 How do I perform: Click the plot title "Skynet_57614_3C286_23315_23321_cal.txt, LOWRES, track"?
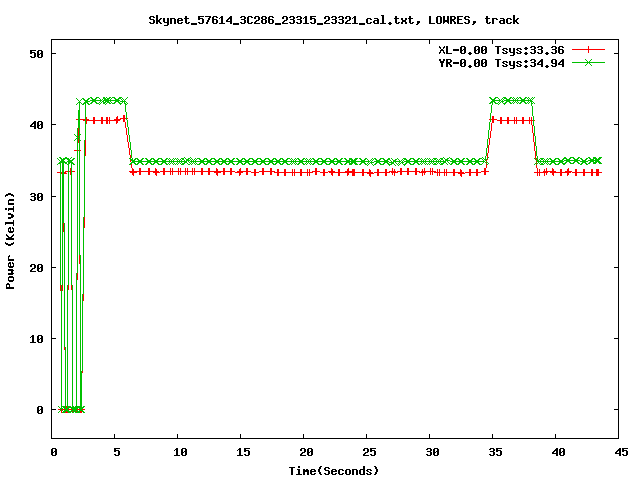point(333,20)
